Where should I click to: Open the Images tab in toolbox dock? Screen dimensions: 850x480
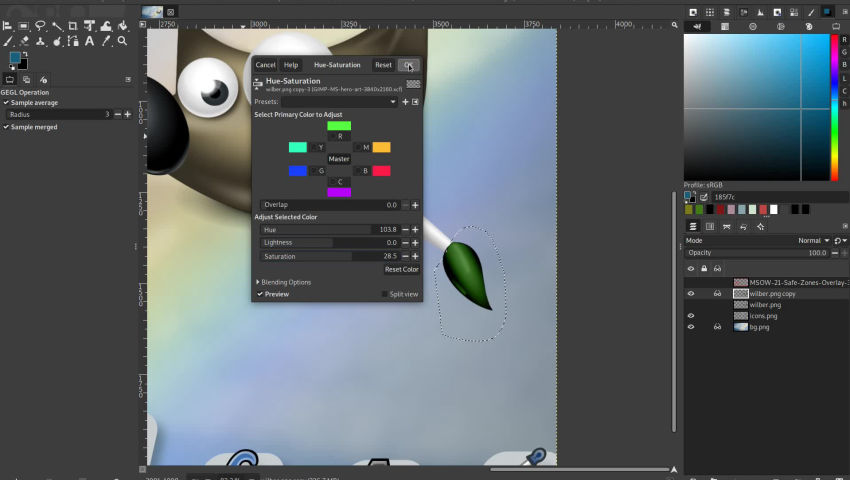[x=27, y=80]
